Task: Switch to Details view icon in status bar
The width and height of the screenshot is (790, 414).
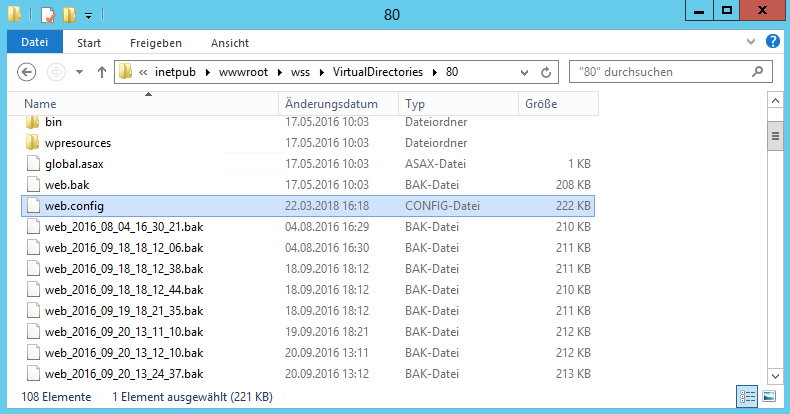Action: pyautogui.click(x=747, y=396)
